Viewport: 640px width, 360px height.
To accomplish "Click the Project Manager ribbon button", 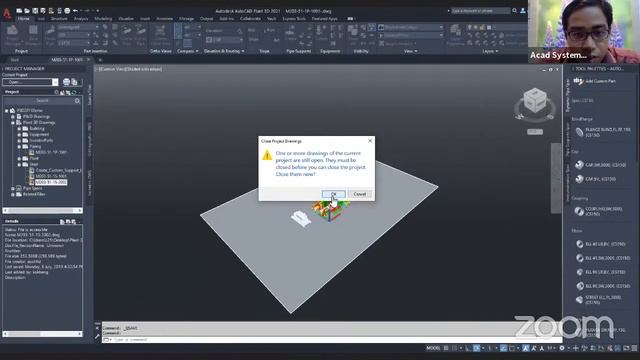I will click(13, 35).
